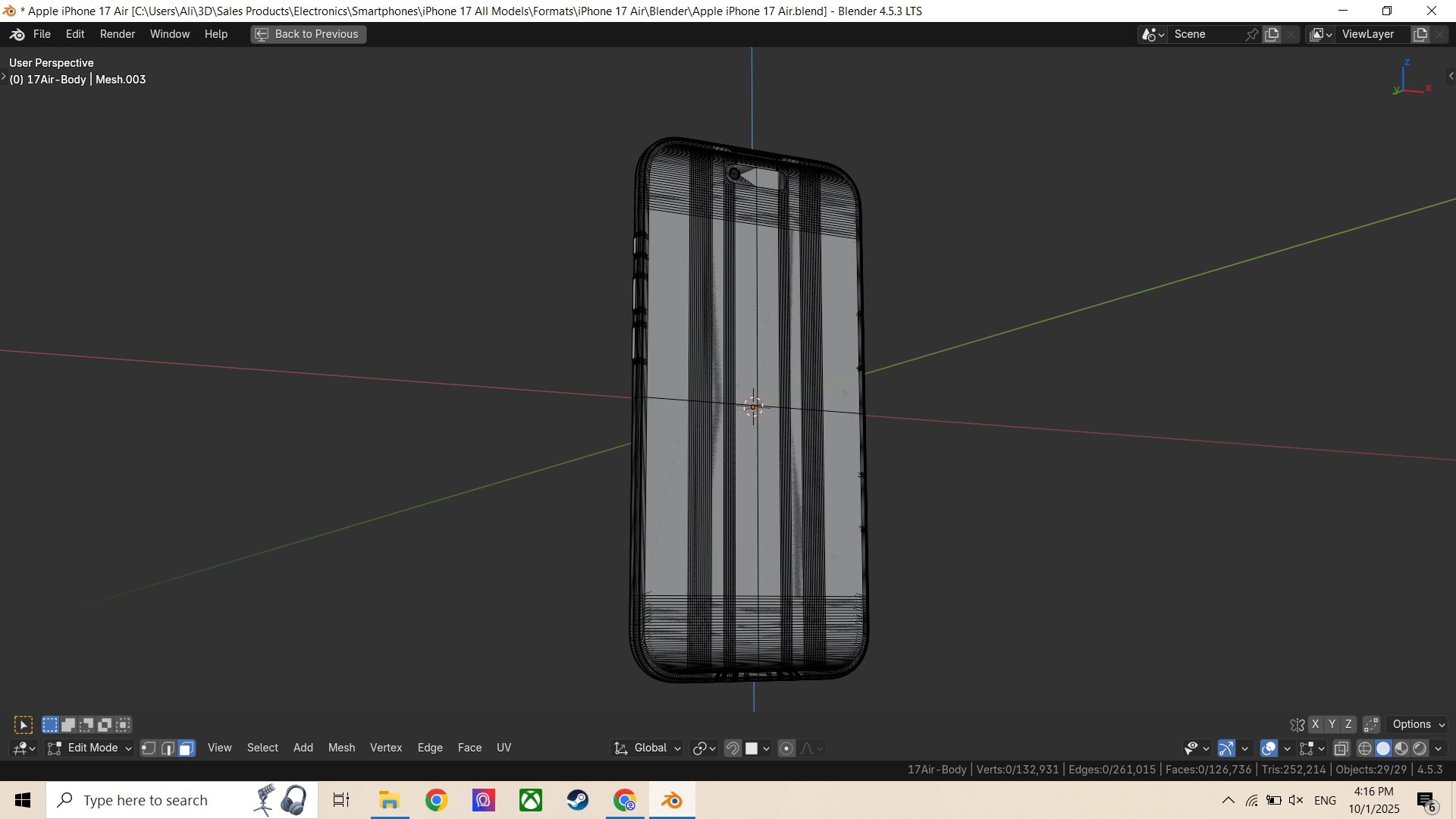1456x819 pixels.
Task: Toggle X axis mesh mirror
Action: (1315, 725)
